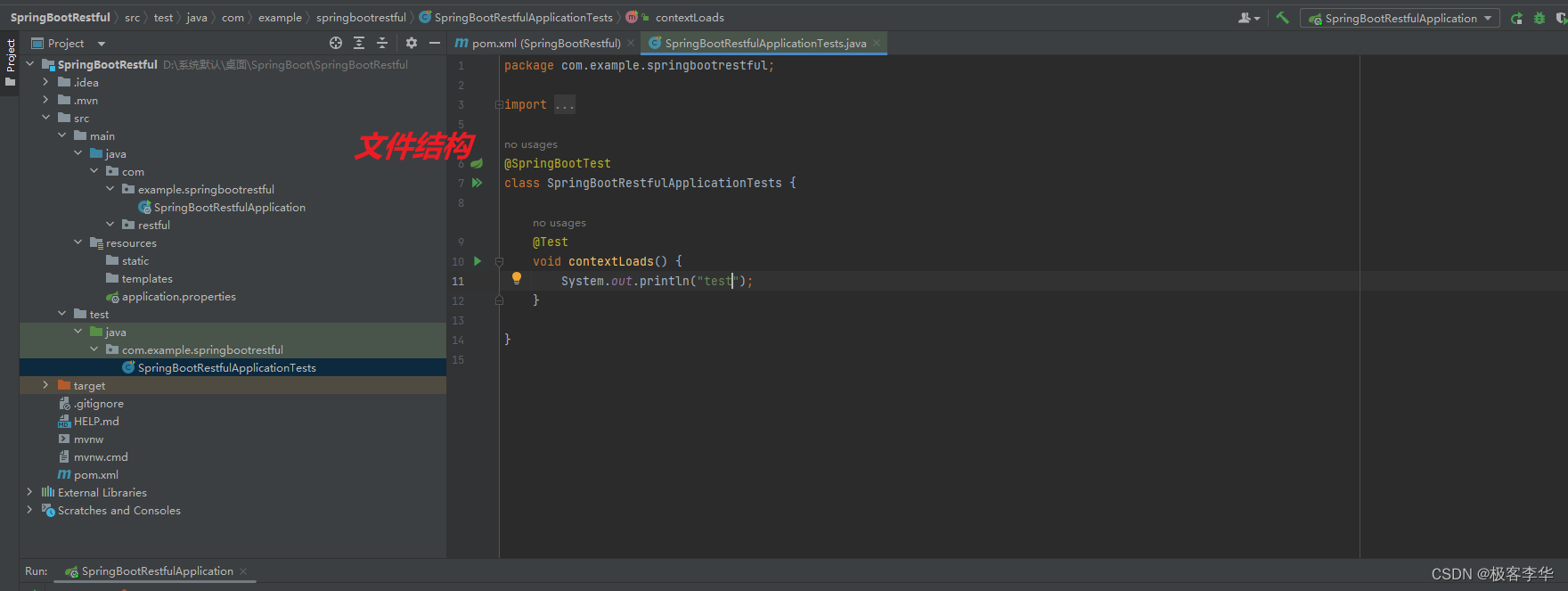Click the Spring bean leaf gutter icon
1568x591 pixels.
[x=477, y=163]
